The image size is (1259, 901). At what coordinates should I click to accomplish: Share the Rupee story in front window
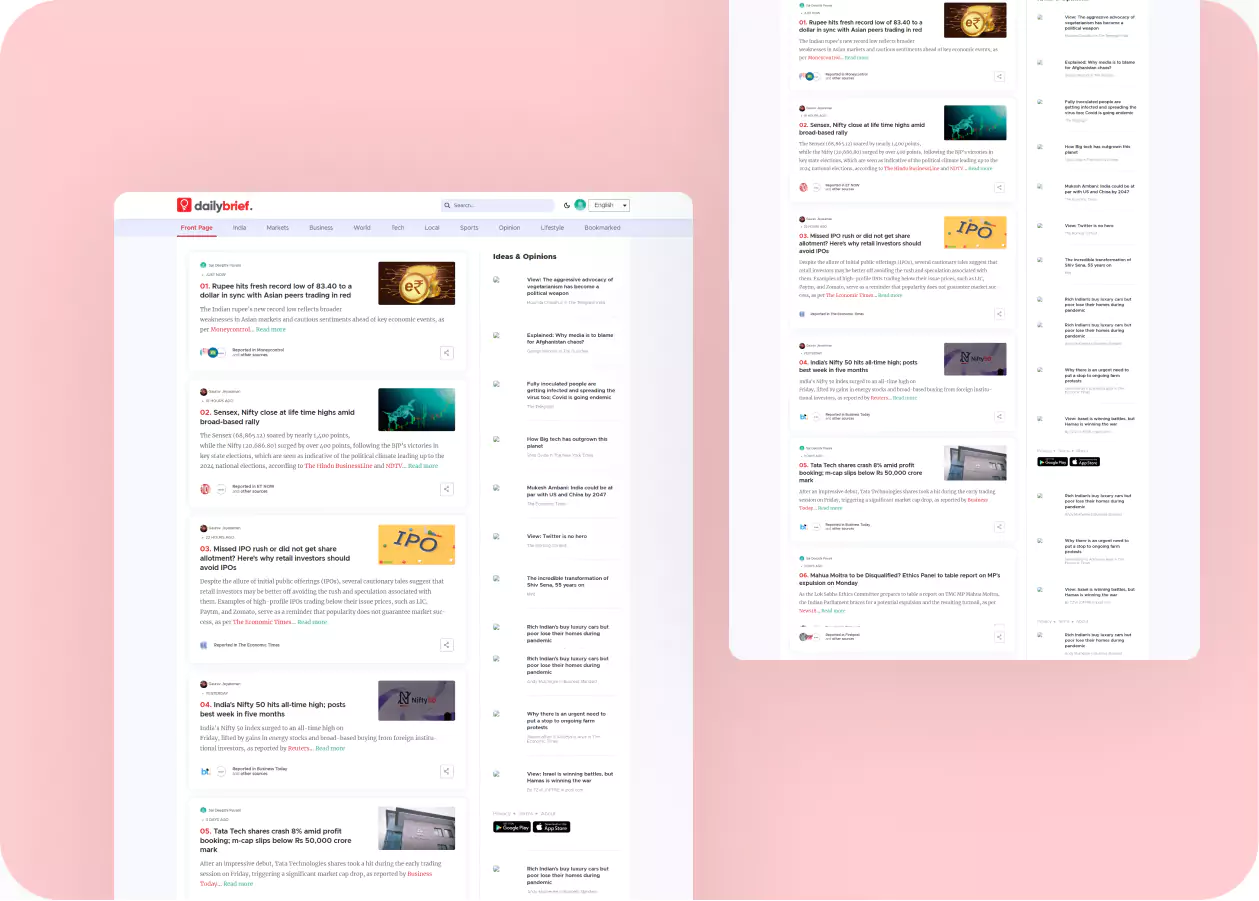[447, 352]
